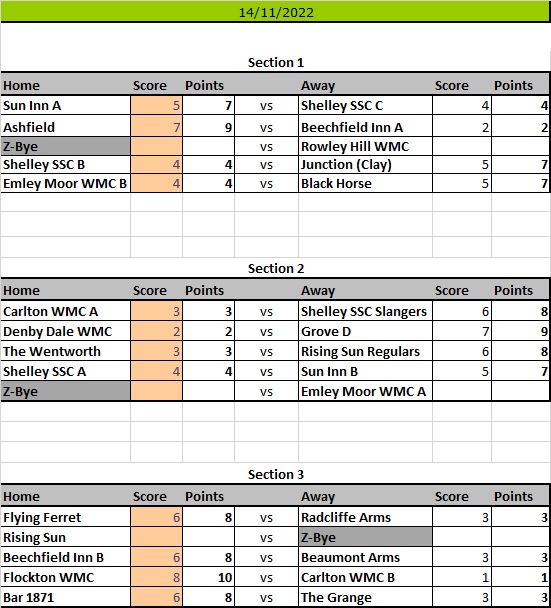The height and width of the screenshot is (608, 551).
Task: Select the empty orange score cell beside Section 2 Z-Bye
Action: 156,391
